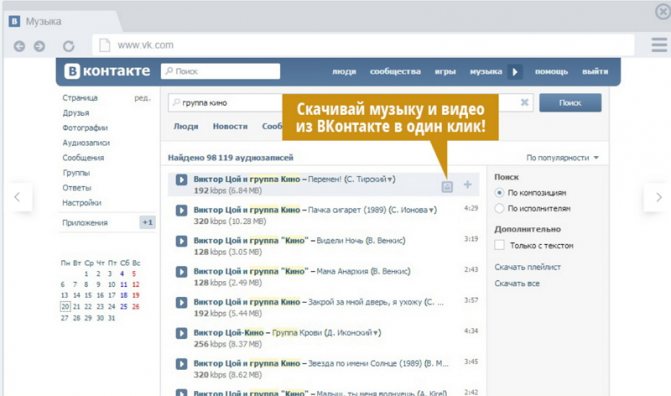Click the browser forward arrow
Viewport: 671px width, 396px height.
(x=39, y=46)
